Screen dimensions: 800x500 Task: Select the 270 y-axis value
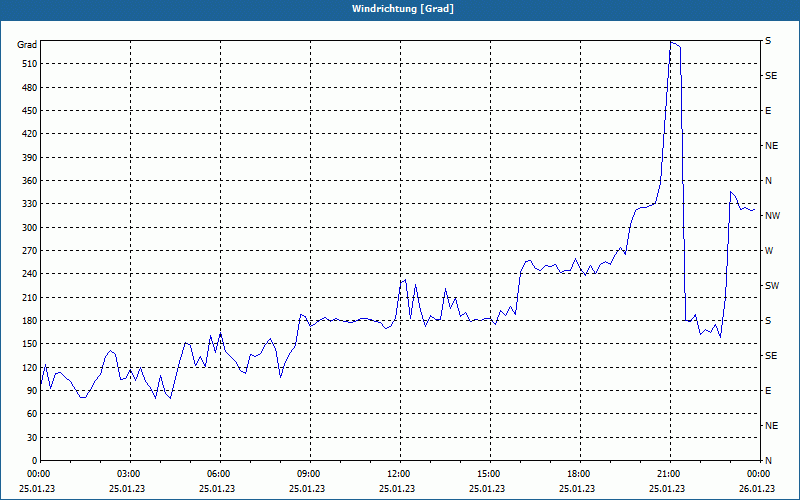[x=30, y=251]
